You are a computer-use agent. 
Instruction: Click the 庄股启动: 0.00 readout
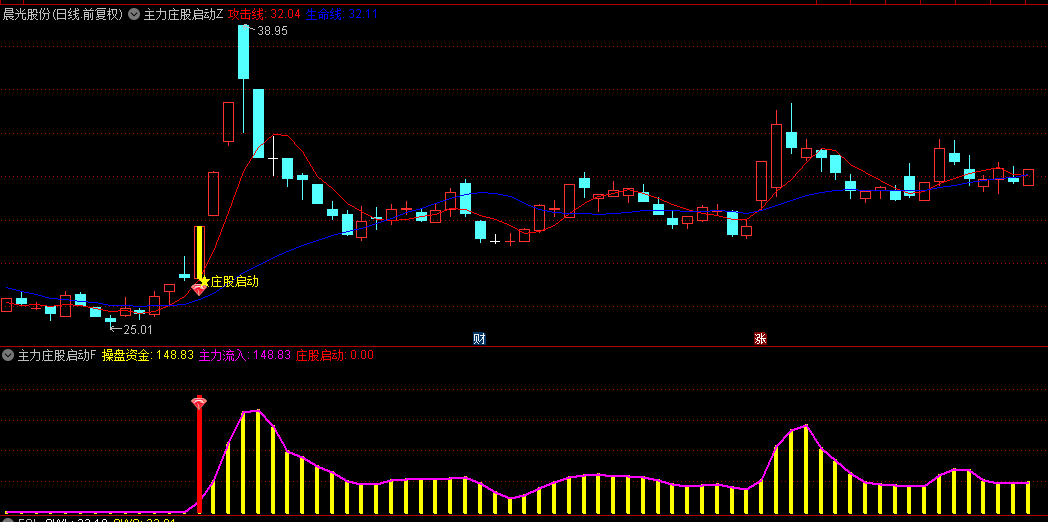335,355
